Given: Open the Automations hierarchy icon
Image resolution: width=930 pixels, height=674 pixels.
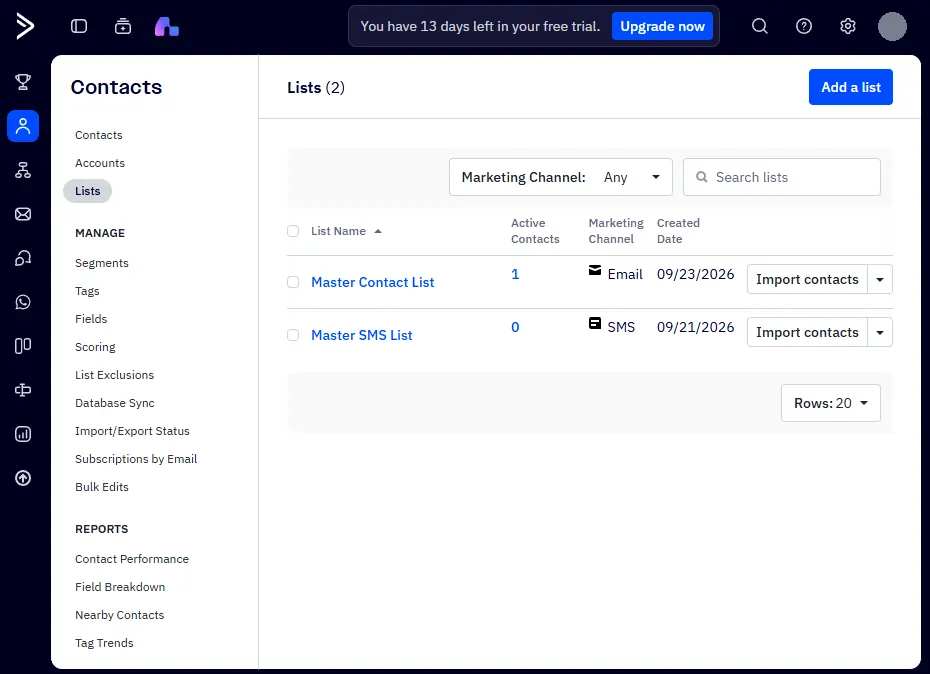Looking at the screenshot, I should tap(23, 170).
